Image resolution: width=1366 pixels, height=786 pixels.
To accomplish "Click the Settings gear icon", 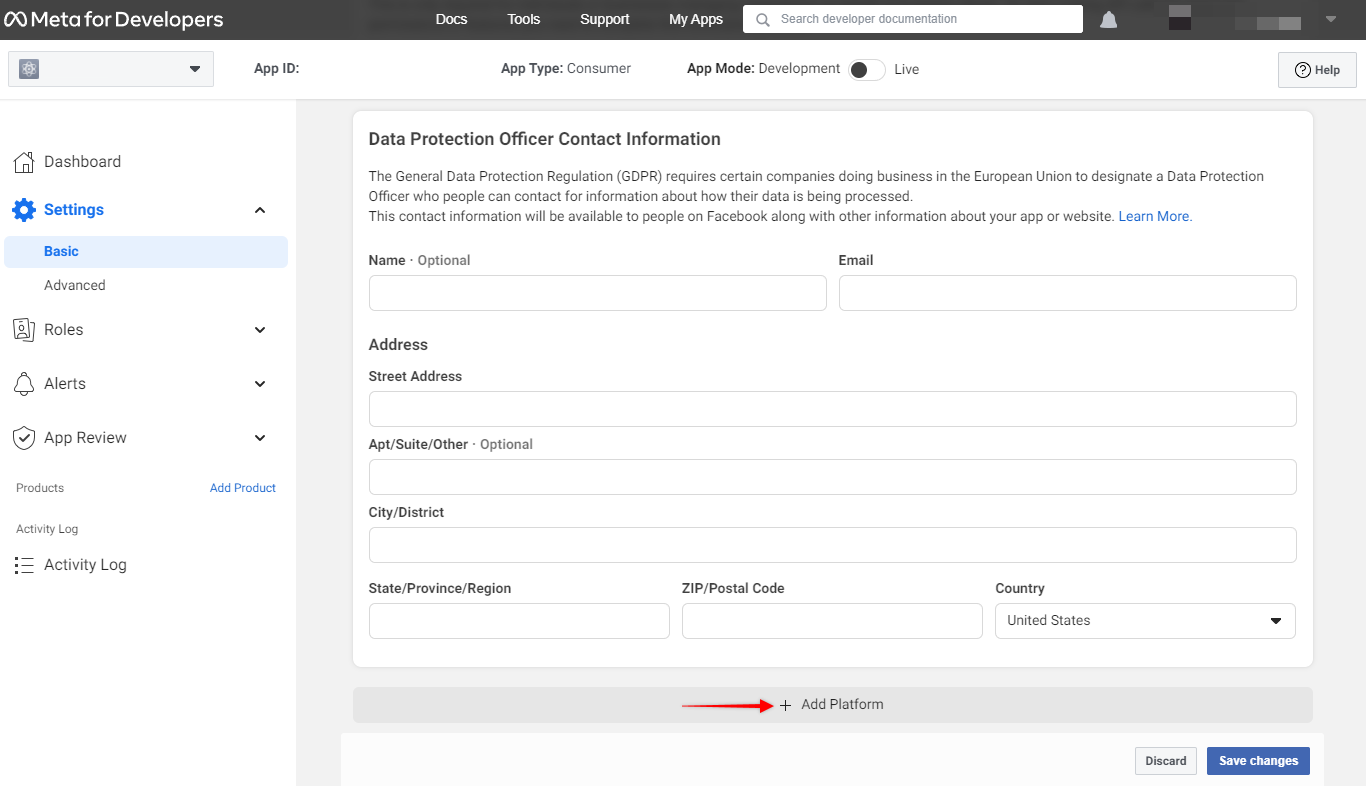I will [24, 210].
